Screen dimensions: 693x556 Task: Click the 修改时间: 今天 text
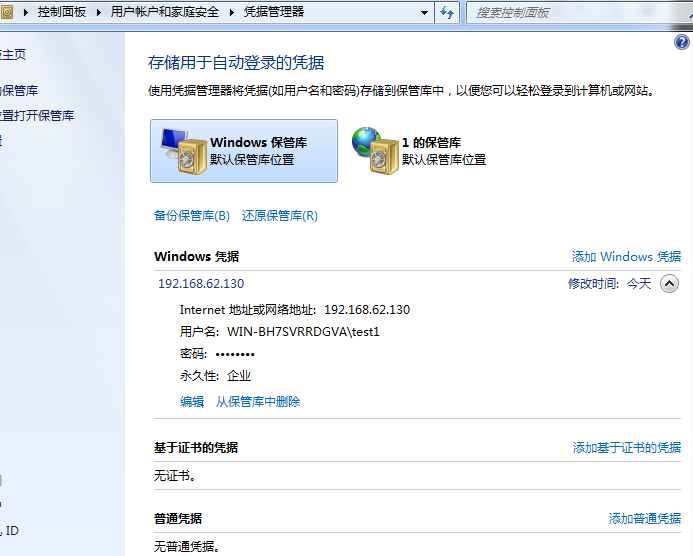(x=609, y=284)
